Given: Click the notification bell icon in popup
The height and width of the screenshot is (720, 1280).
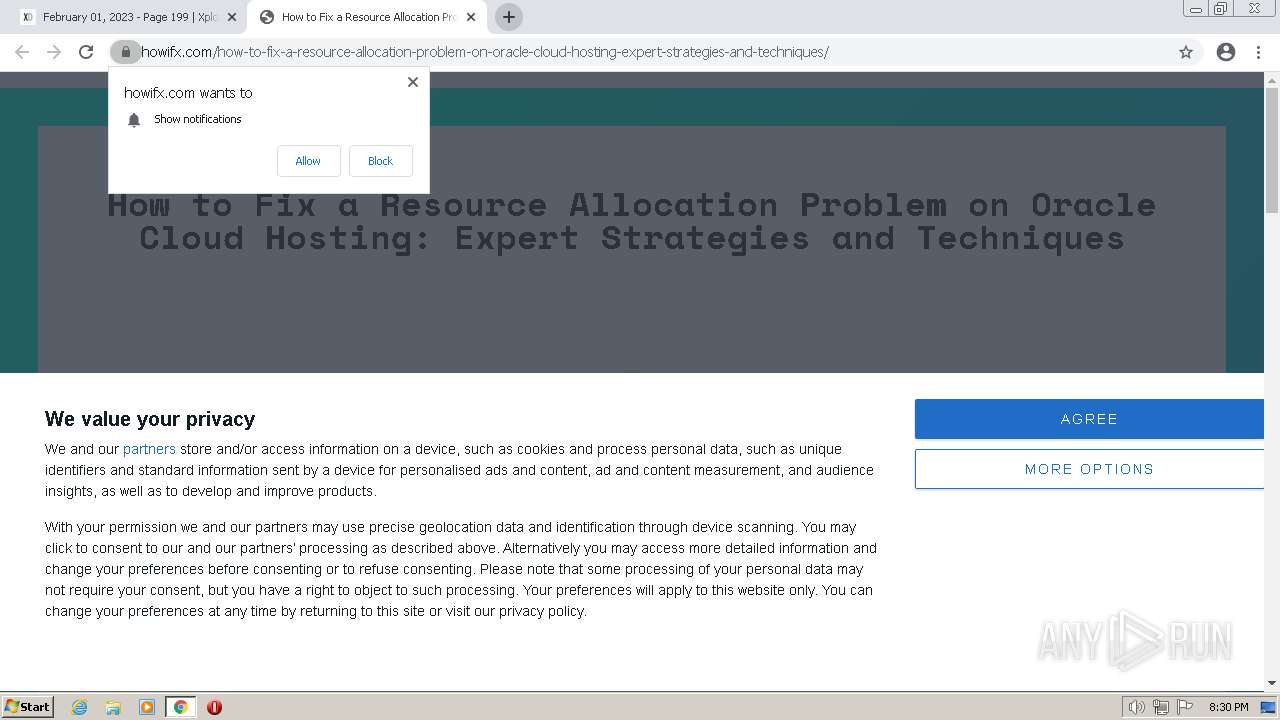Looking at the screenshot, I should [134, 120].
